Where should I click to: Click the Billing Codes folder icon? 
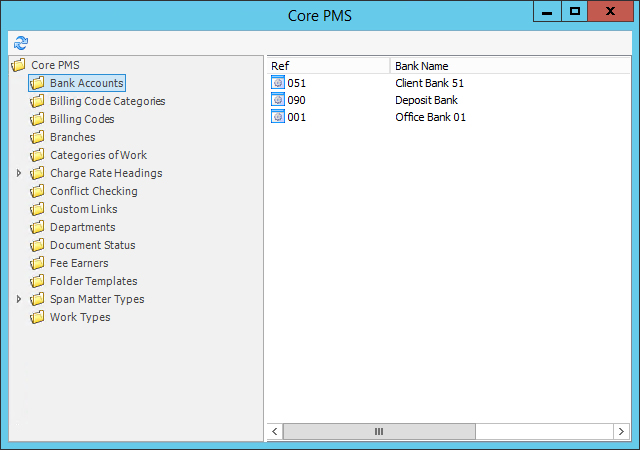pos(38,119)
